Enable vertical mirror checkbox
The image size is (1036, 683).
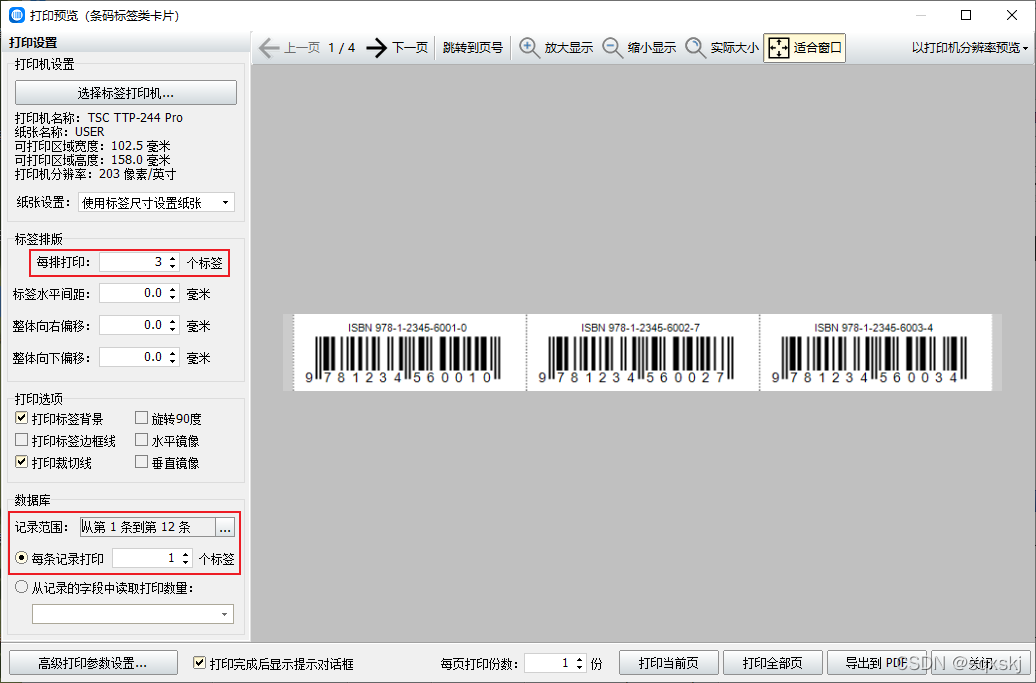click(x=141, y=462)
